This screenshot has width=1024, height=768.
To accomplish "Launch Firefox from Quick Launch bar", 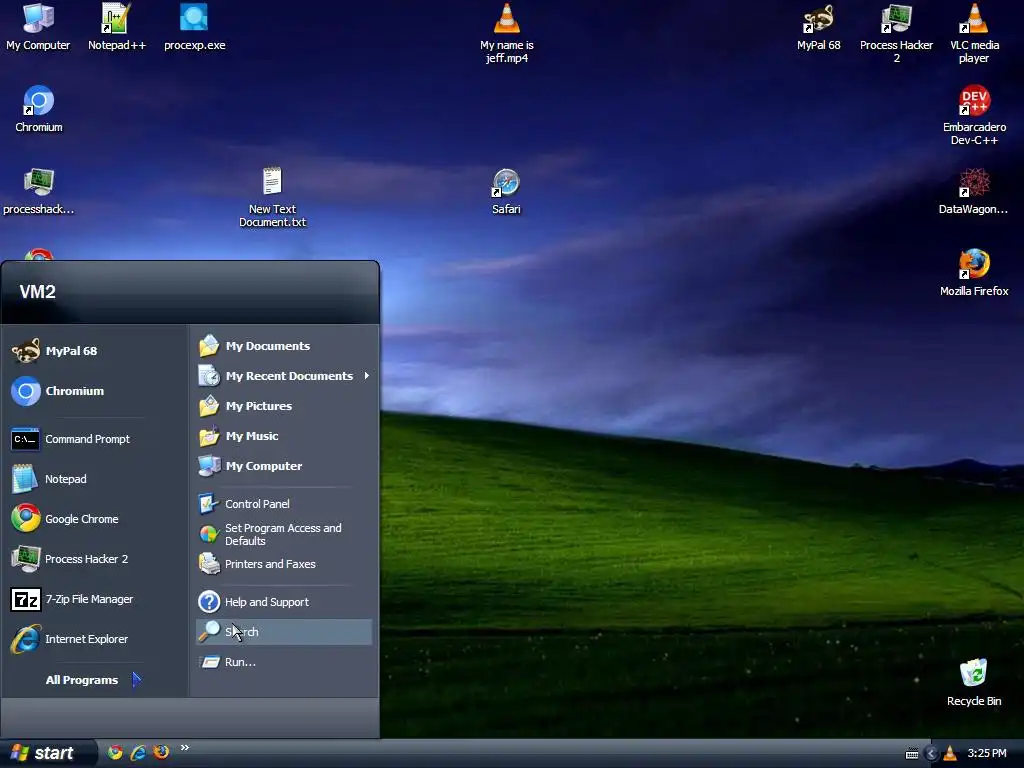I will 161,752.
